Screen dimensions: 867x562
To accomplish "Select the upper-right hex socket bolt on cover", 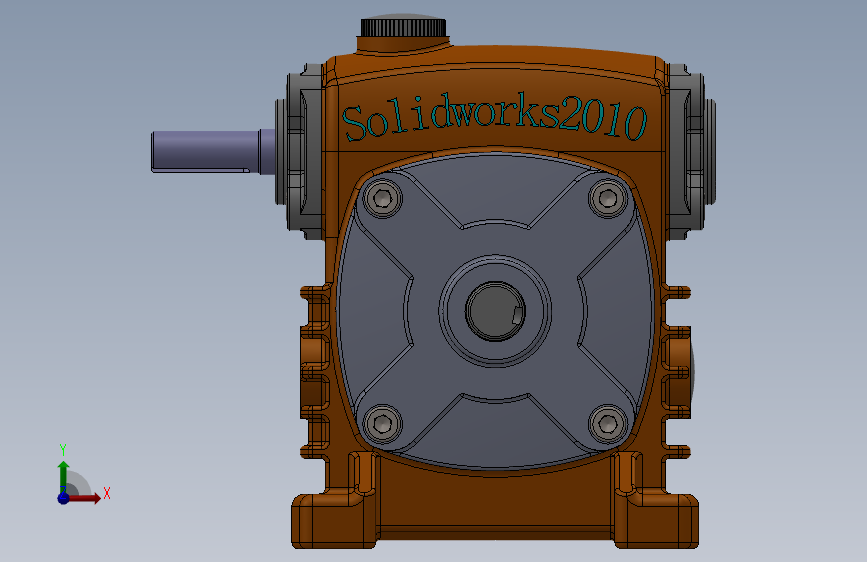I will coord(608,197).
